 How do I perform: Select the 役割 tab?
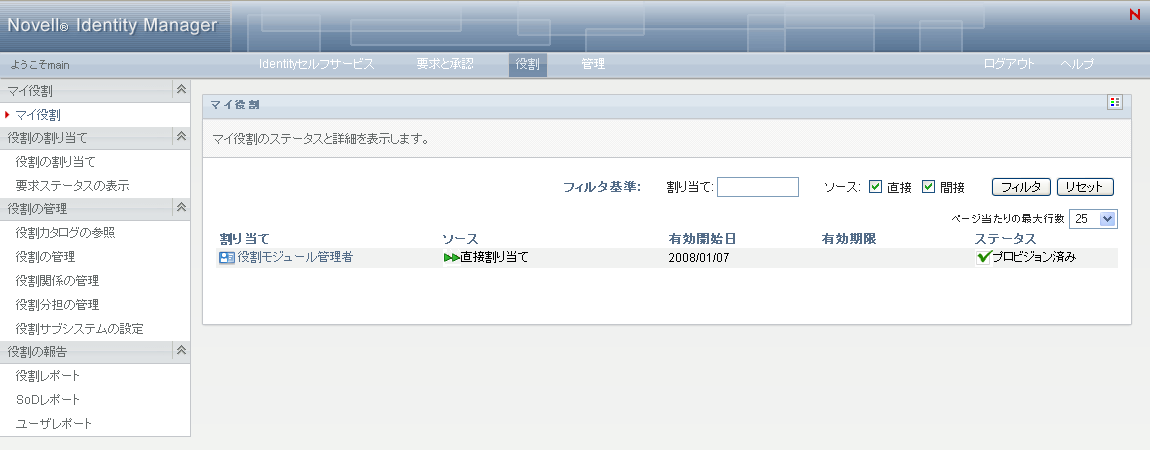[x=527, y=64]
